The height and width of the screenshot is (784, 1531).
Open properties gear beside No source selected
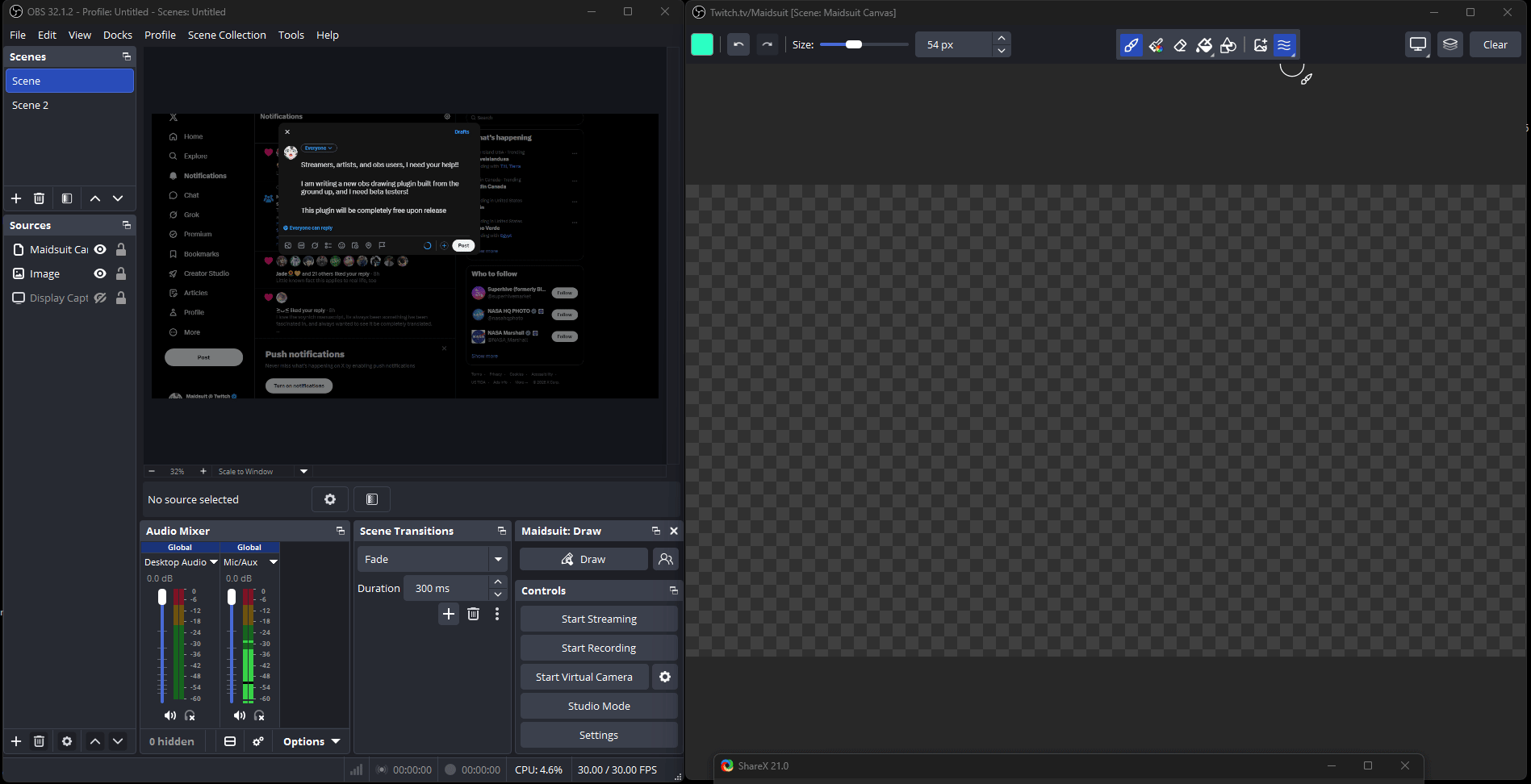pos(330,499)
